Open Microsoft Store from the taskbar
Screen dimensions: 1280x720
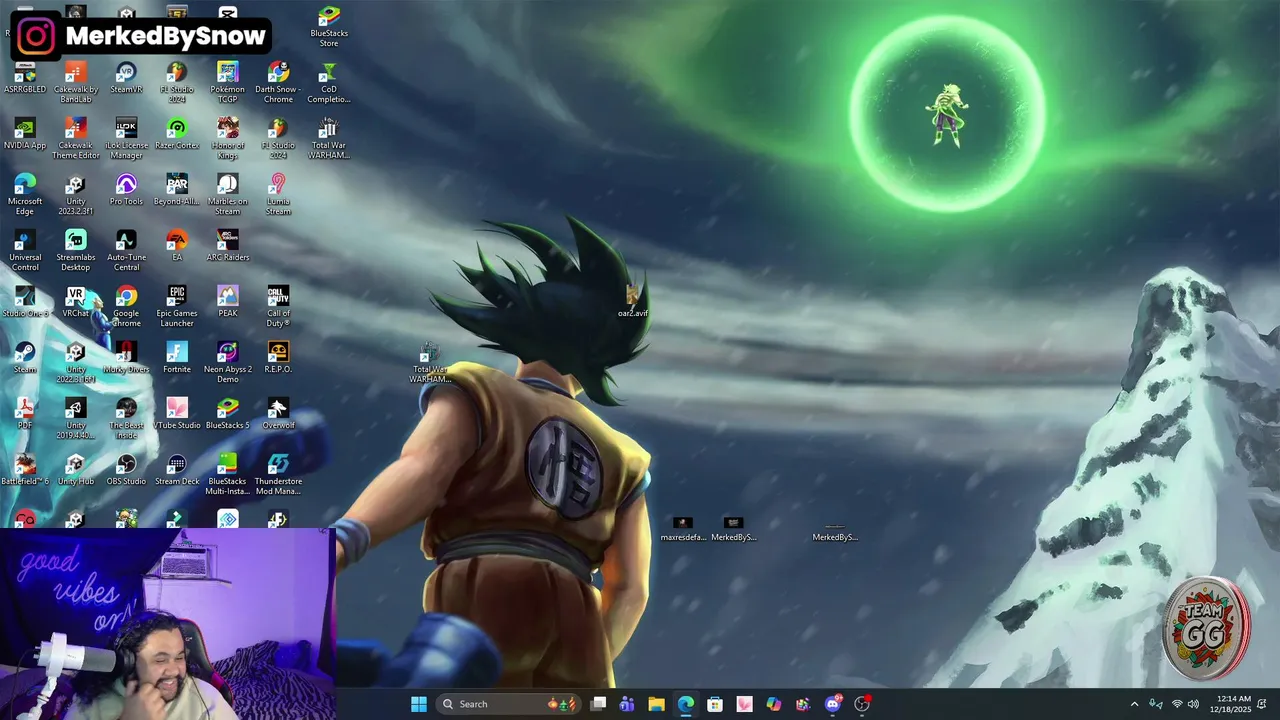(x=715, y=704)
